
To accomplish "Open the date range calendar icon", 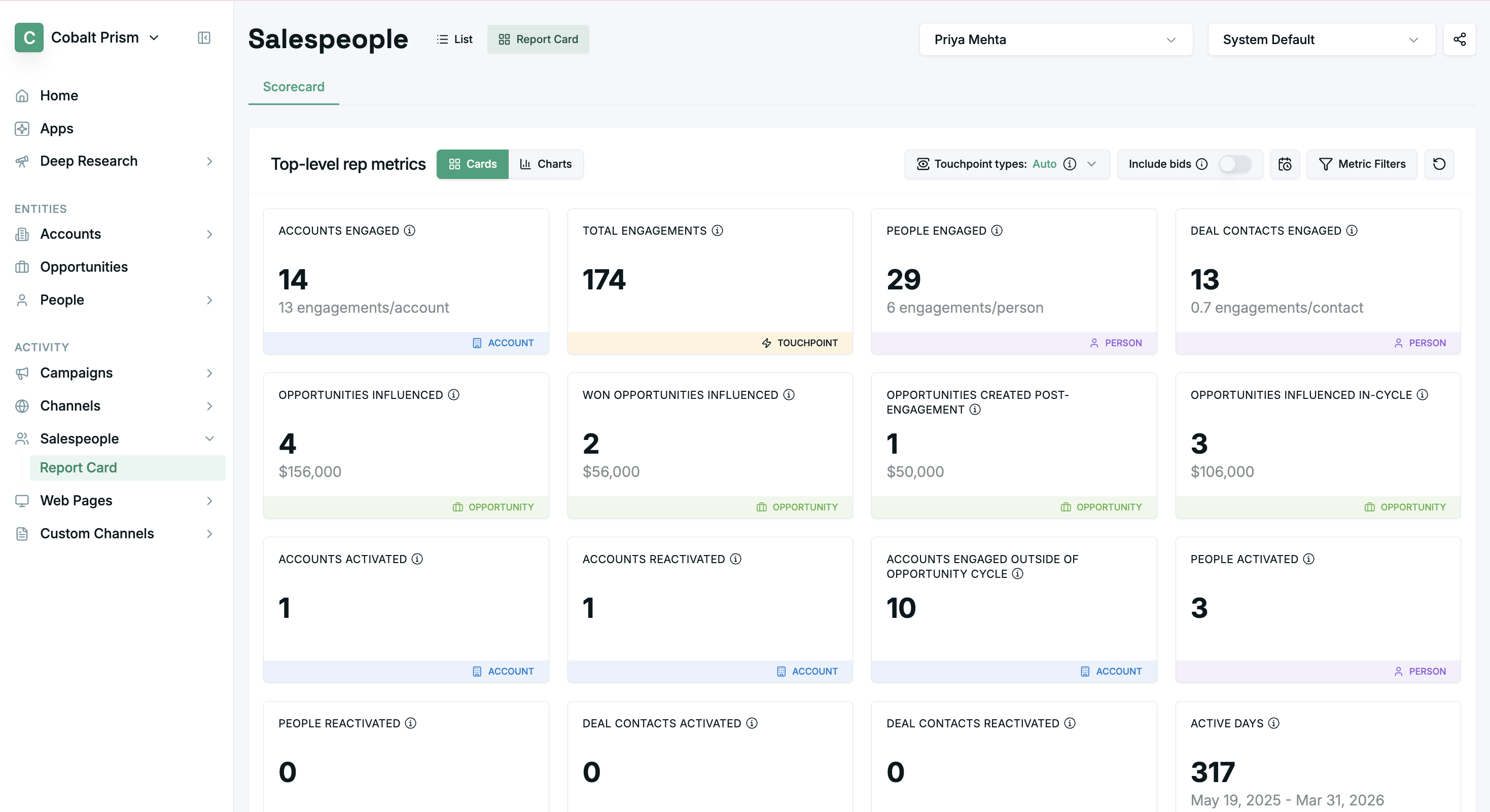I will (1285, 164).
